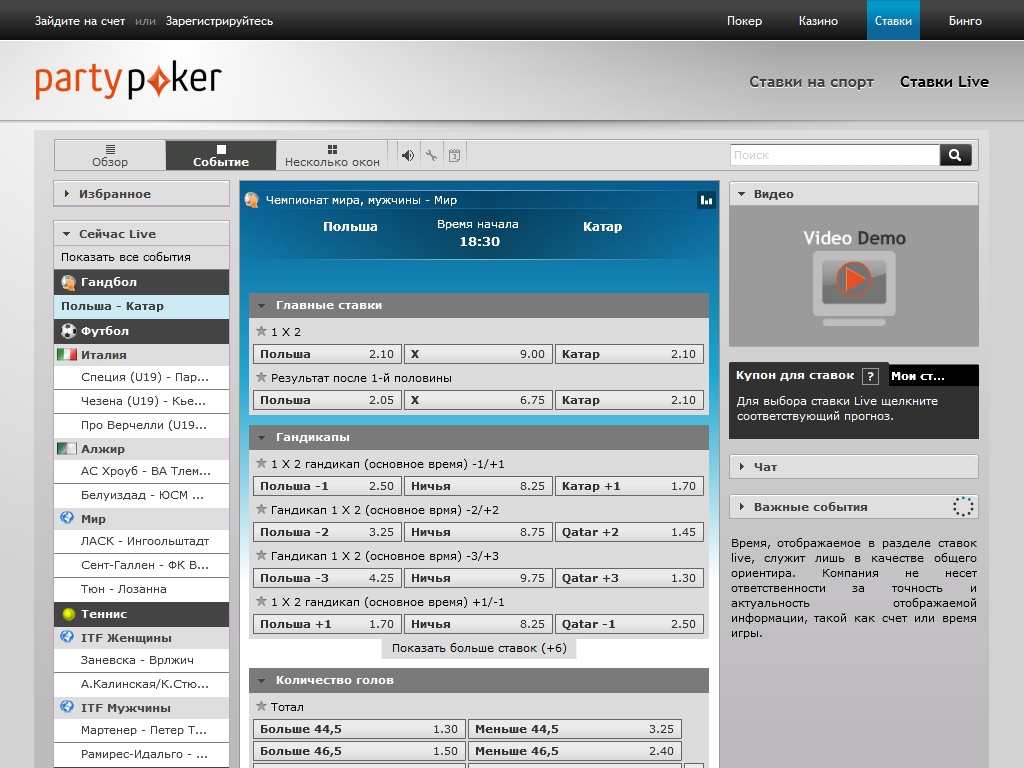The image size is (1024, 768).
Task: Click the Поиск search input field
Action: tap(834, 155)
